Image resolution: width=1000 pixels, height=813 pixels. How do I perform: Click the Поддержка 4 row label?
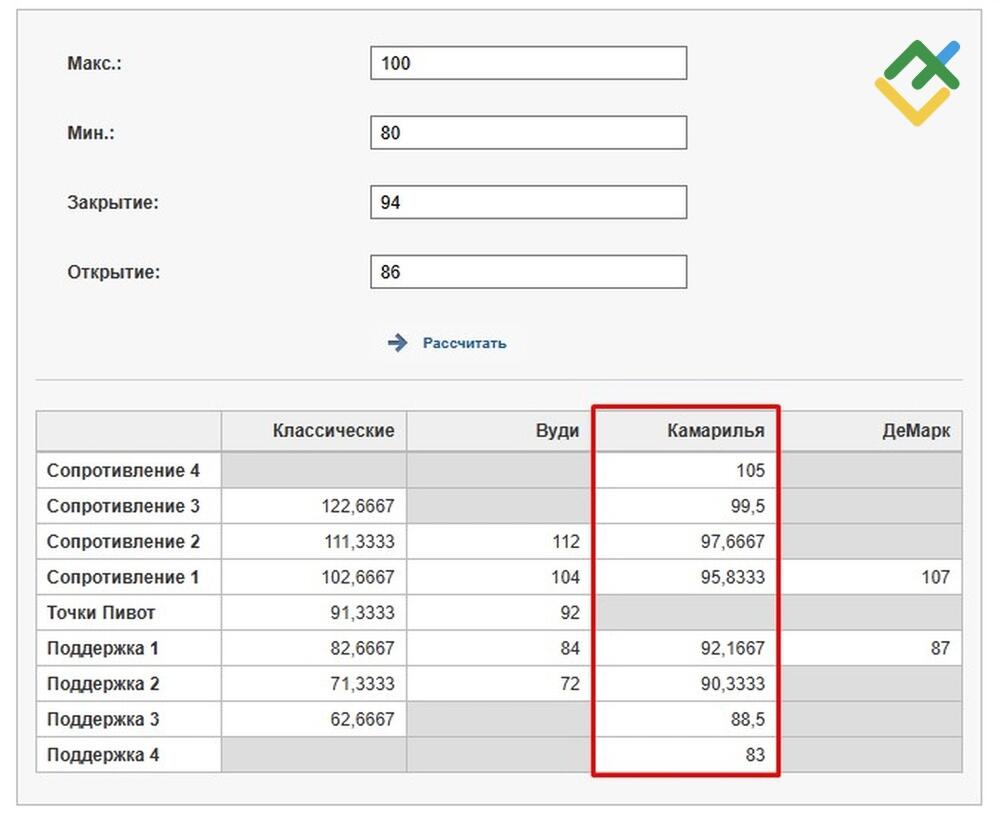103,755
